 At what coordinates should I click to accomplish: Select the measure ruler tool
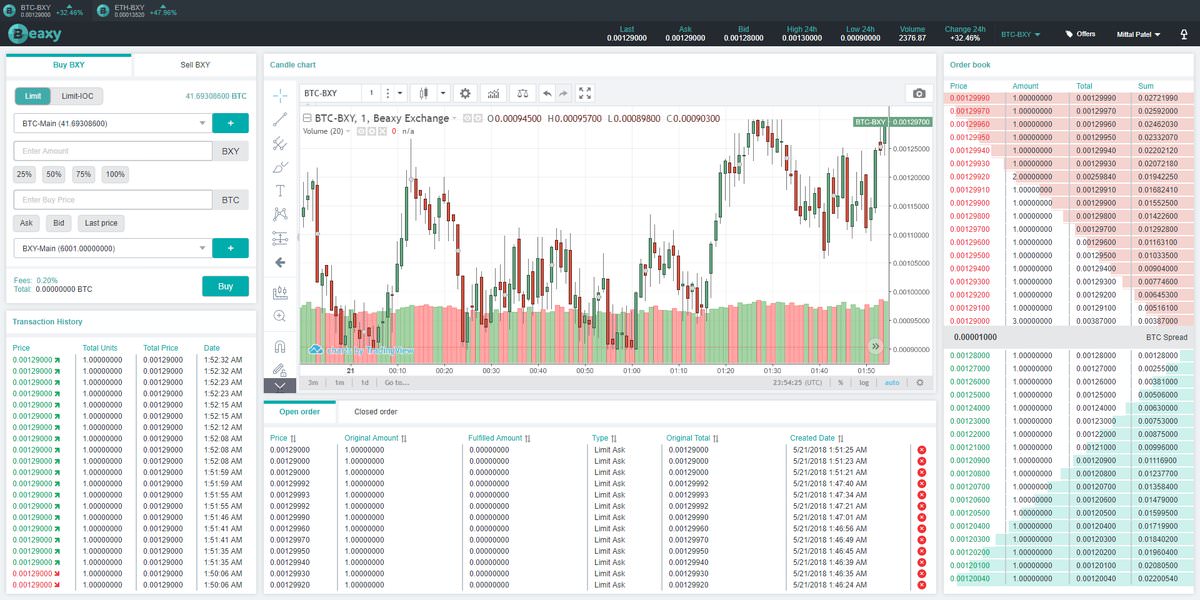(x=280, y=292)
